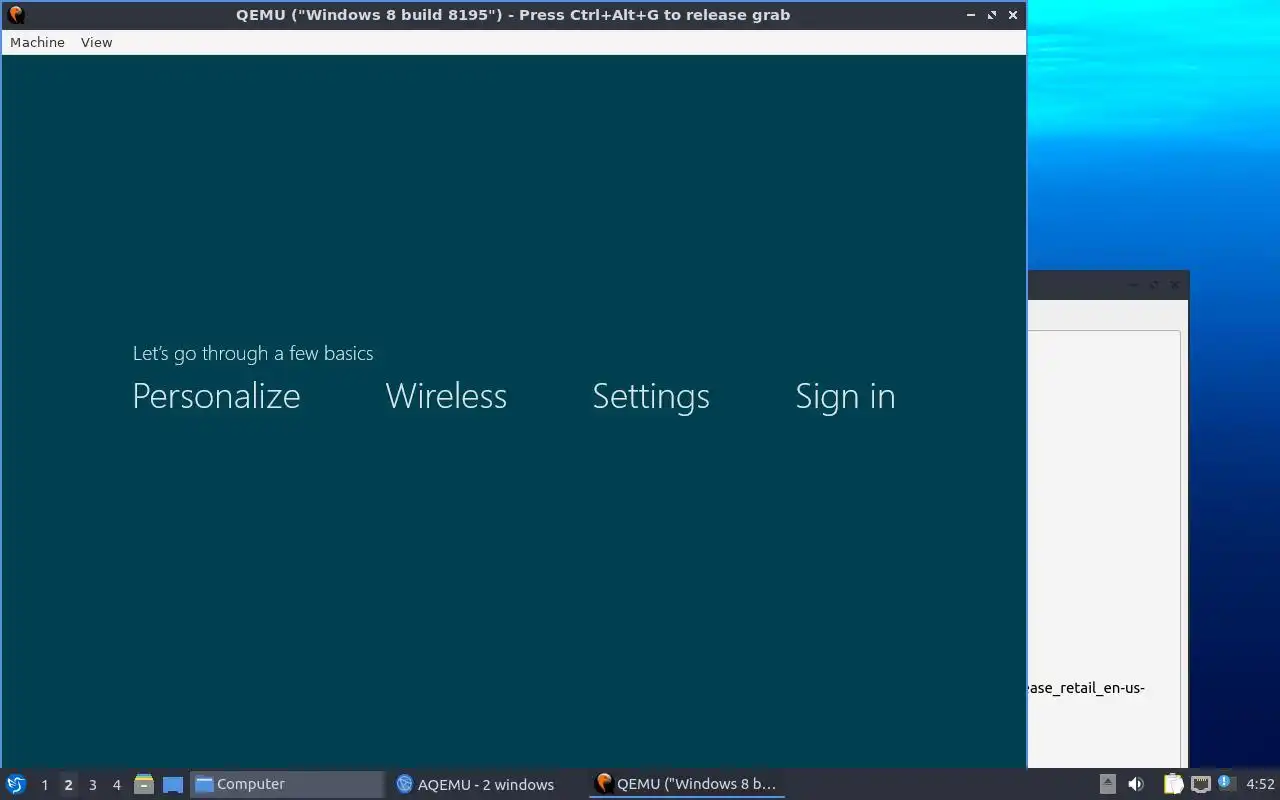Maximize the QEMU window
The height and width of the screenshot is (800, 1280).
pos(992,15)
